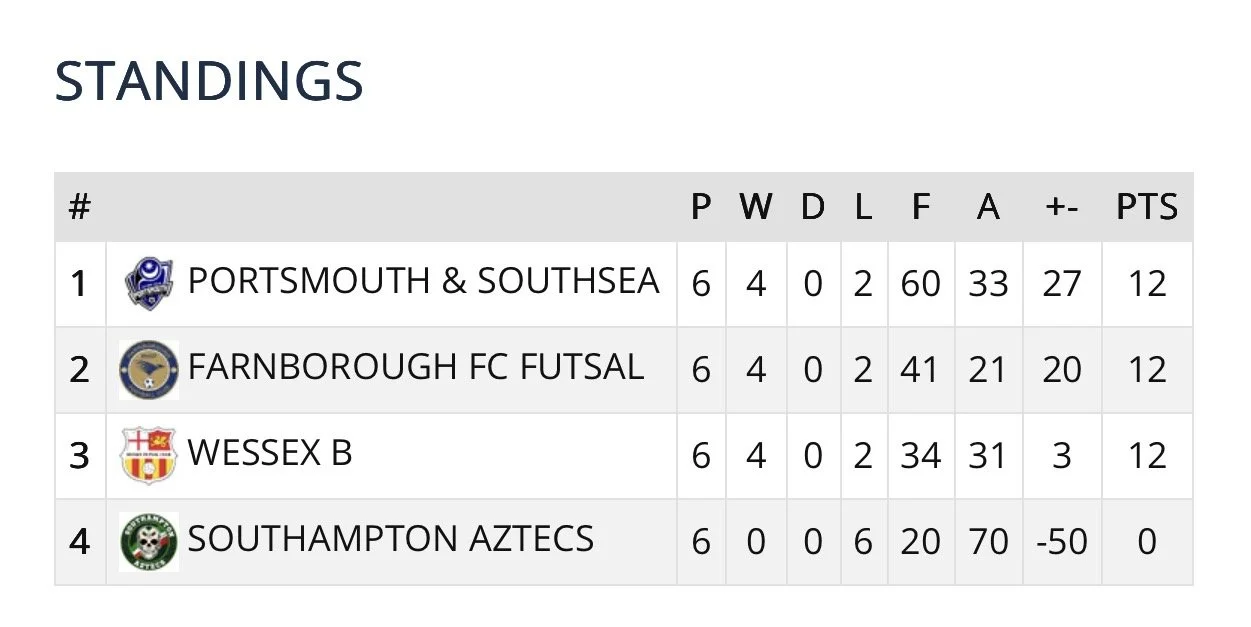The image size is (1251, 627).
Task: Click the D draws column header
Action: tap(813, 208)
